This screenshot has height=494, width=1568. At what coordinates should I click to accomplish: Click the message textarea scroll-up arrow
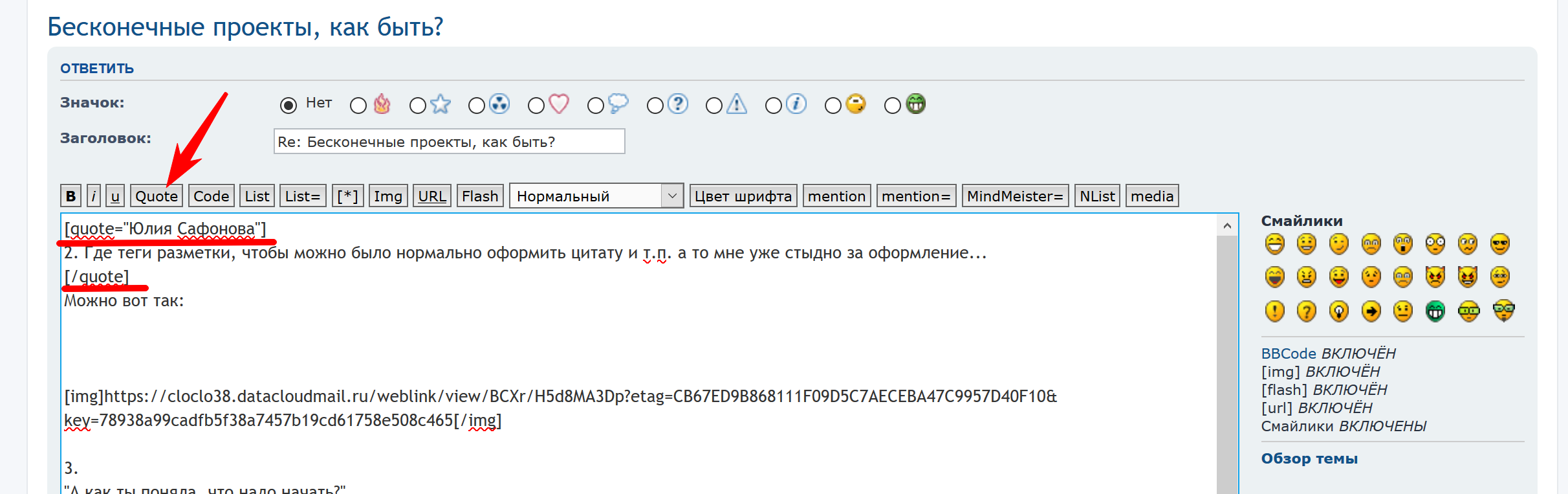(x=1227, y=226)
